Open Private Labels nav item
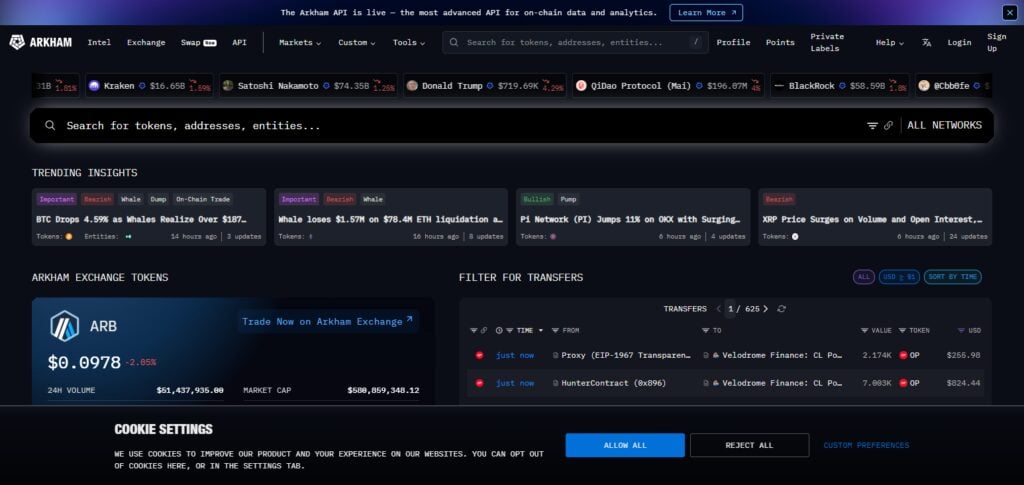Viewport: 1024px width, 485px height. [x=827, y=42]
